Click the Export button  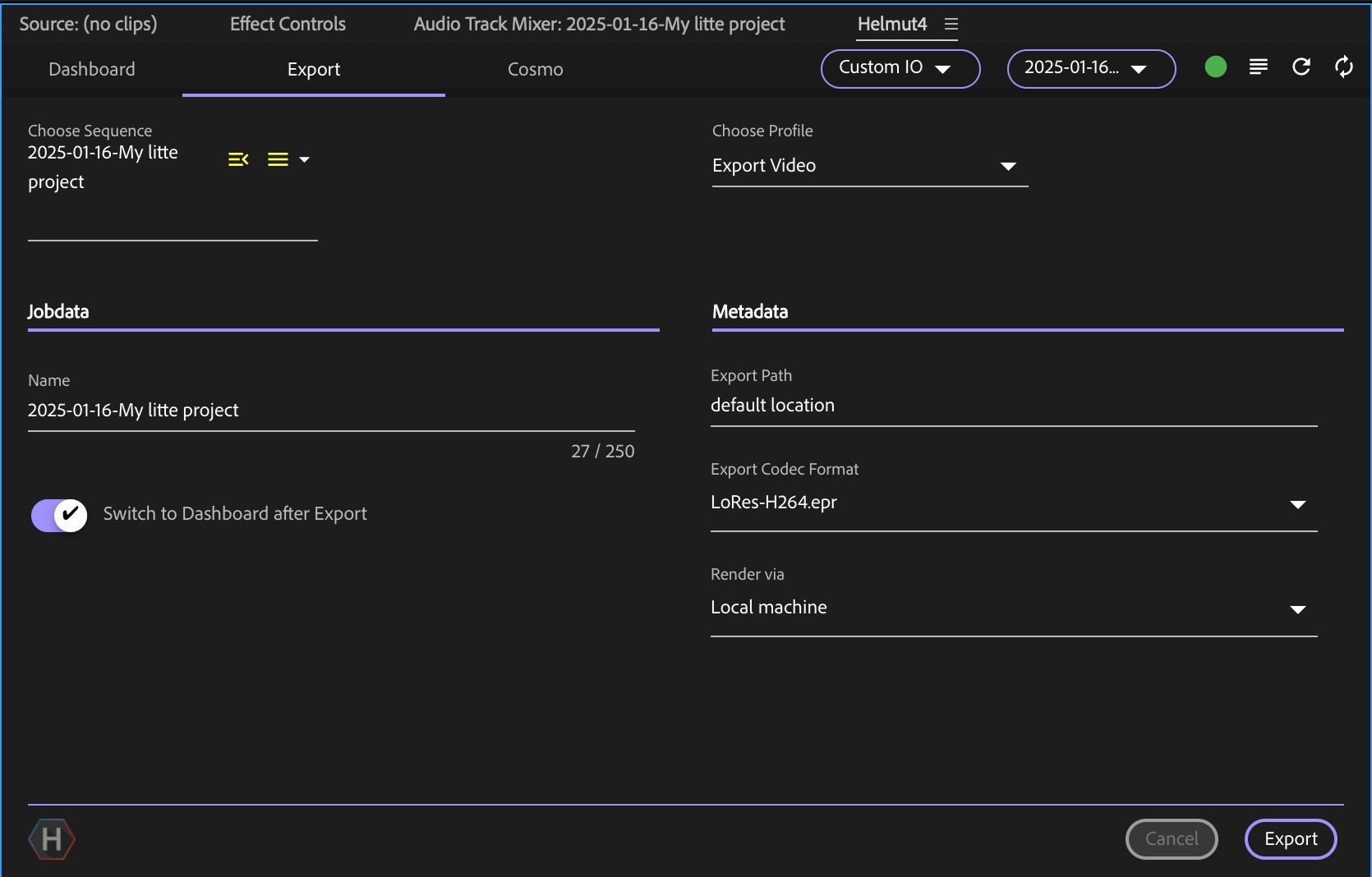(x=1290, y=839)
